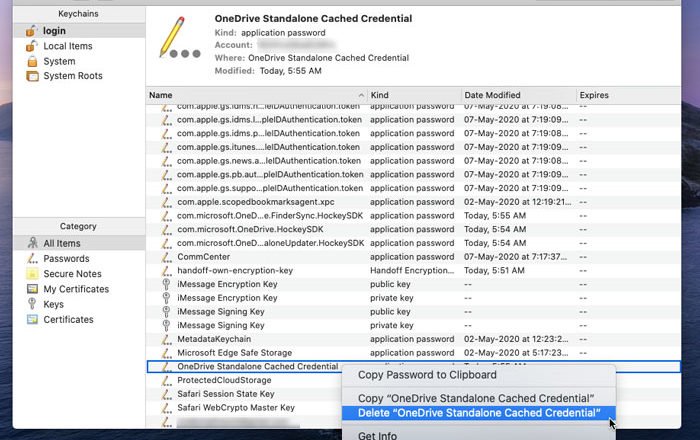Choose Copy "OneDrive Standalone Cached Credential"
Image resolution: width=700 pixels, height=440 pixels.
pyautogui.click(x=476, y=398)
